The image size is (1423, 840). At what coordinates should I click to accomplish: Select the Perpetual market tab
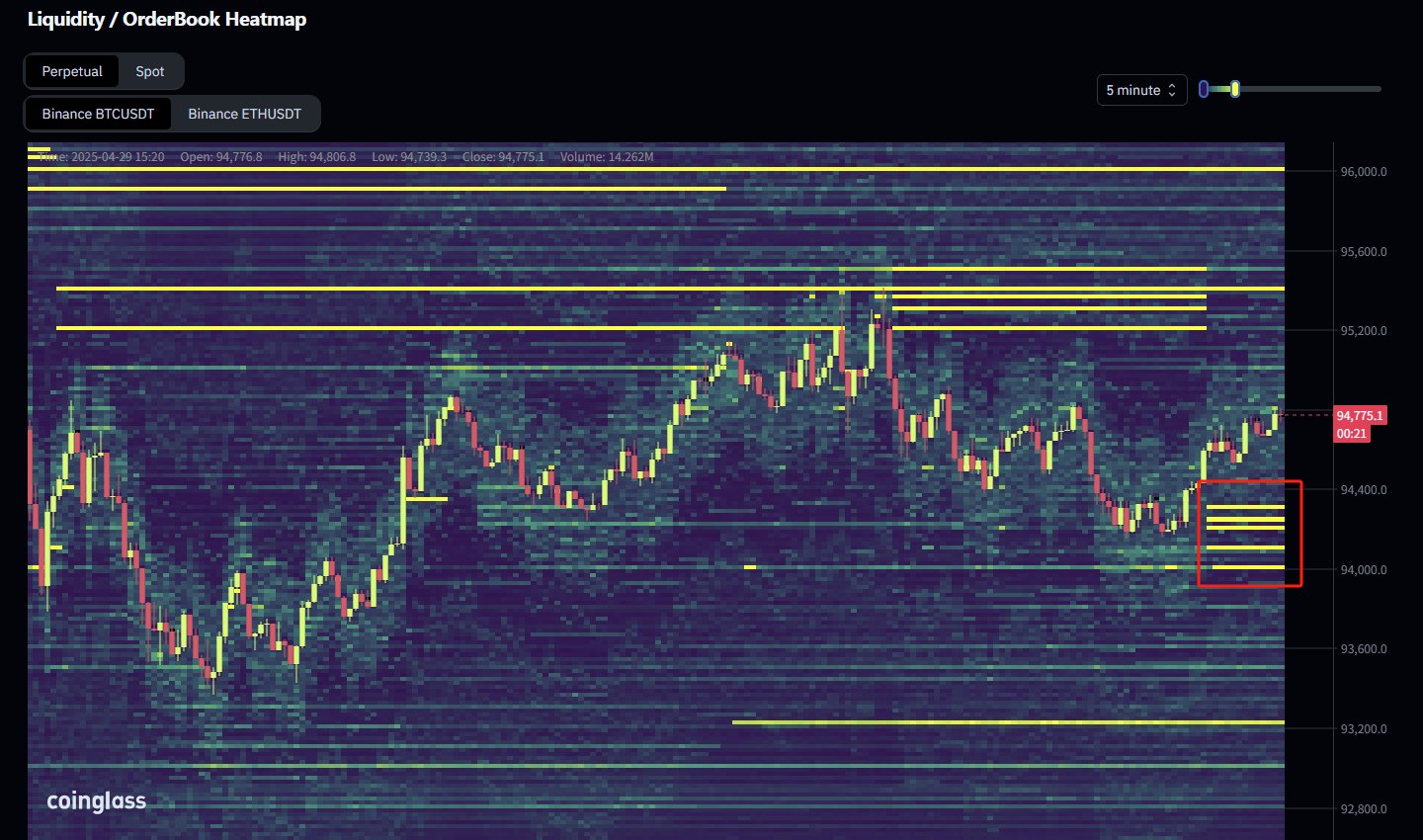(x=72, y=71)
